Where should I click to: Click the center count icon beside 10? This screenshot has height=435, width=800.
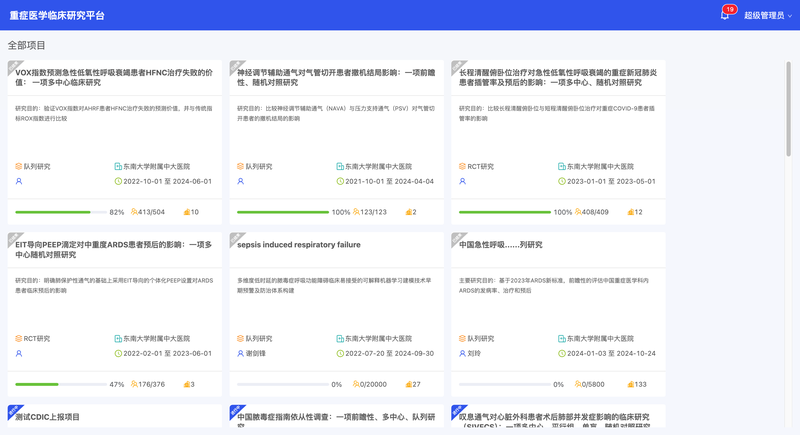[187, 212]
